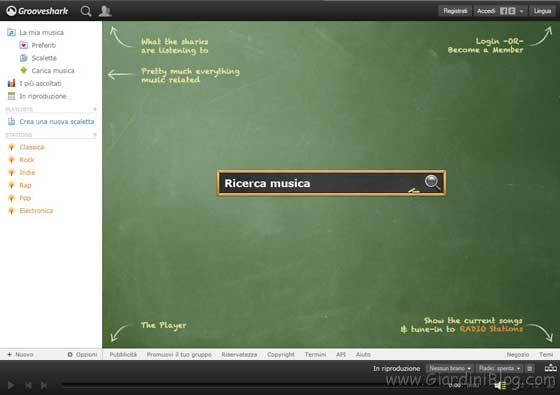Open search via top bar magnifier icon
Viewport: 560px width, 395px height.
tap(86, 11)
